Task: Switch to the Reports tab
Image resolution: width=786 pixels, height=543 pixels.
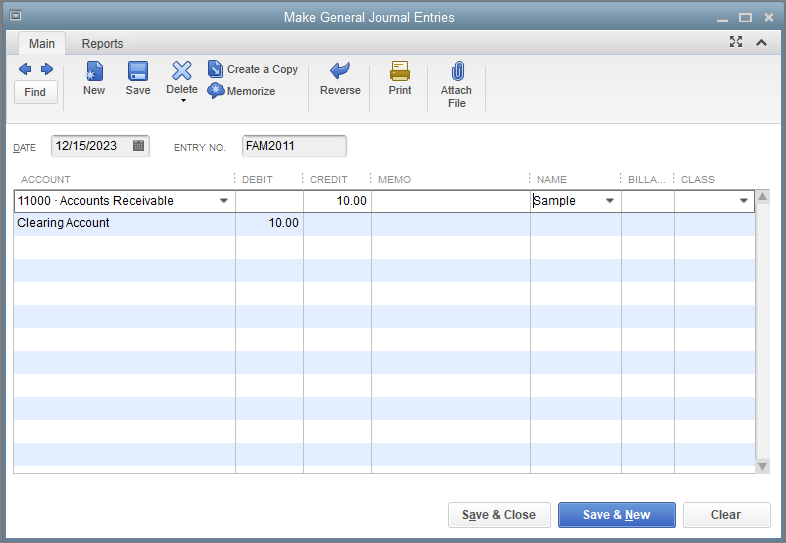Action: (x=102, y=44)
